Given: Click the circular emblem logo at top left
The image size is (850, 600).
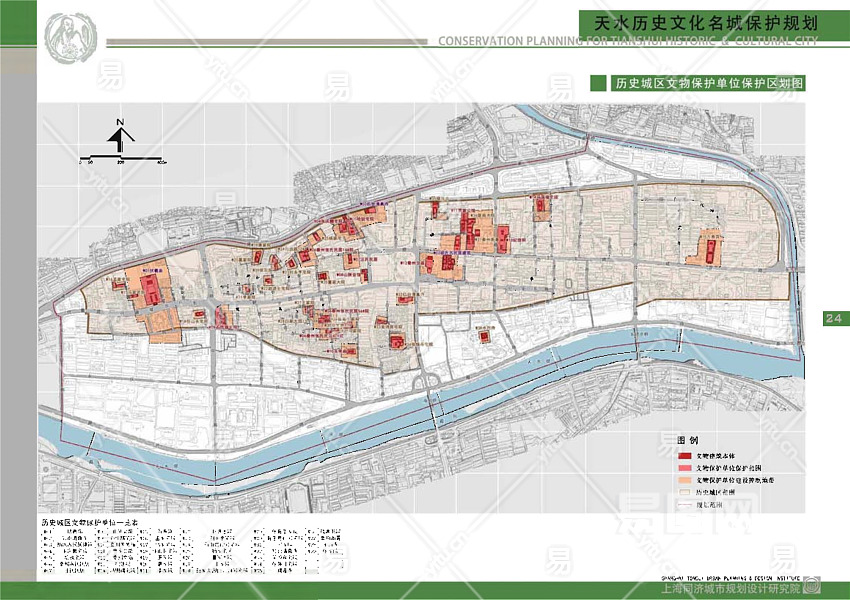Looking at the screenshot, I should (x=72, y=40).
